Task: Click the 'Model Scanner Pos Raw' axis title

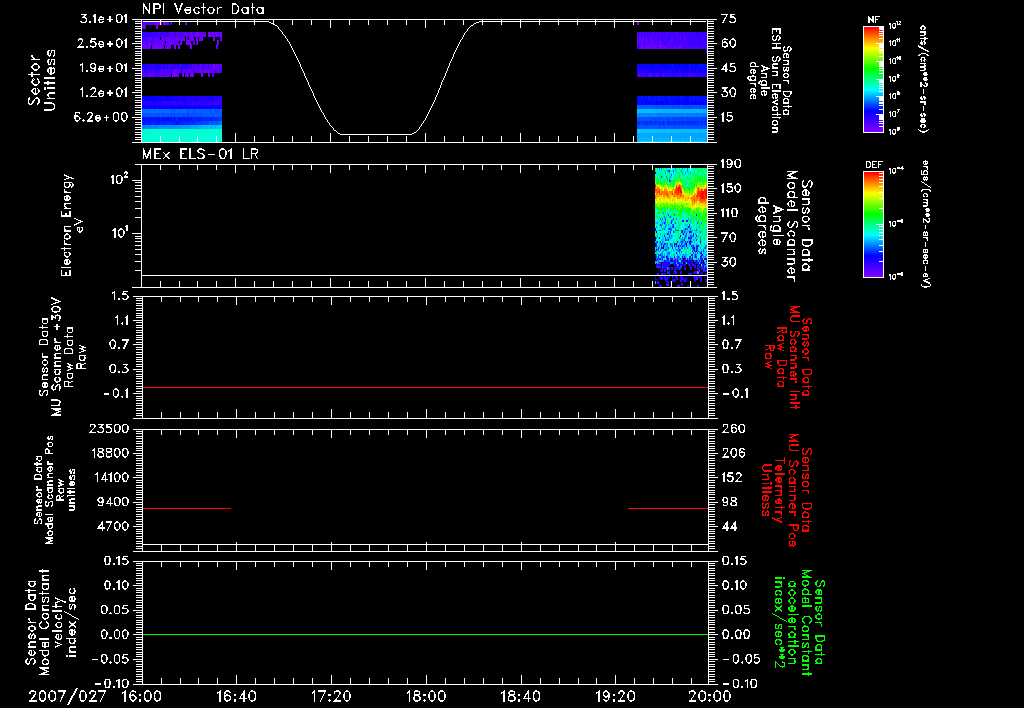Action: point(54,490)
